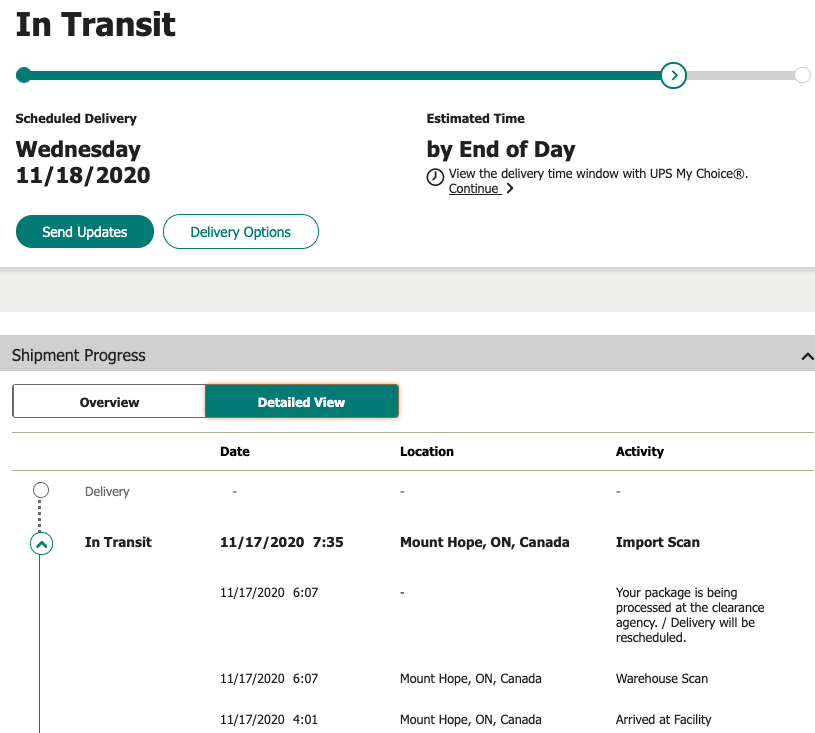Select the Detailed View tab

pos(301,402)
